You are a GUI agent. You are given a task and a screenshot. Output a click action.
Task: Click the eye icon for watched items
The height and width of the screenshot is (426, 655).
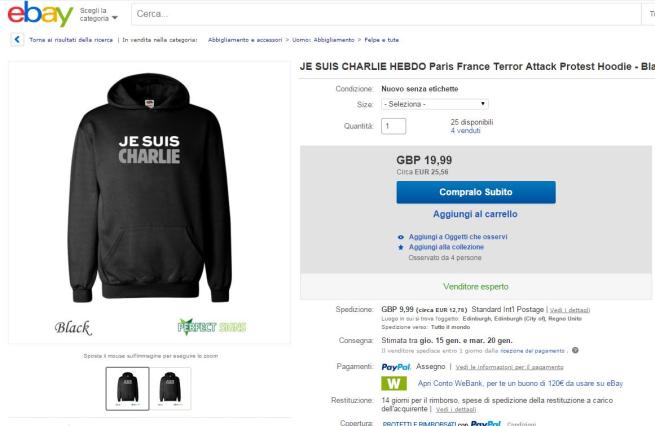click(401, 236)
